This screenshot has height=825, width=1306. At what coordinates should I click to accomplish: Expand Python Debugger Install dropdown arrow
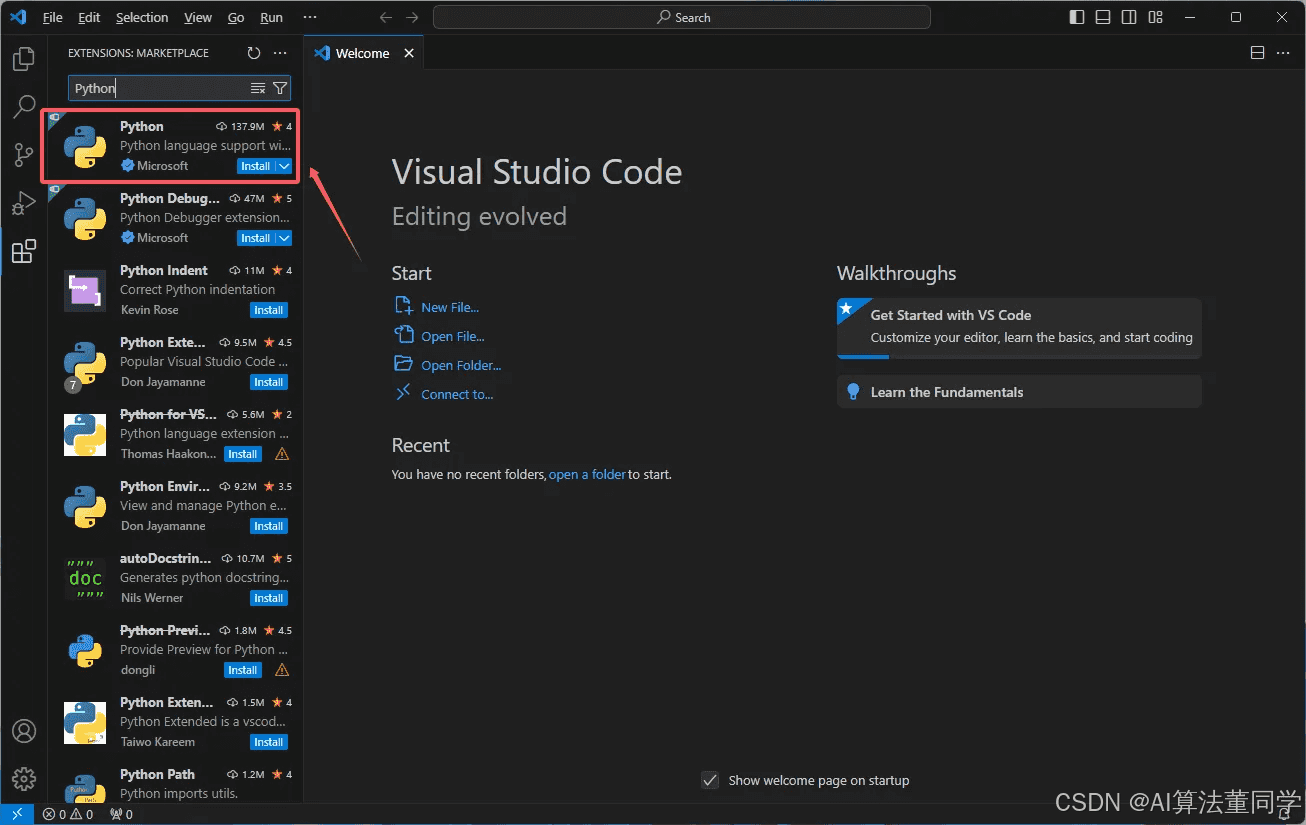pyautogui.click(x=284, y=238)
